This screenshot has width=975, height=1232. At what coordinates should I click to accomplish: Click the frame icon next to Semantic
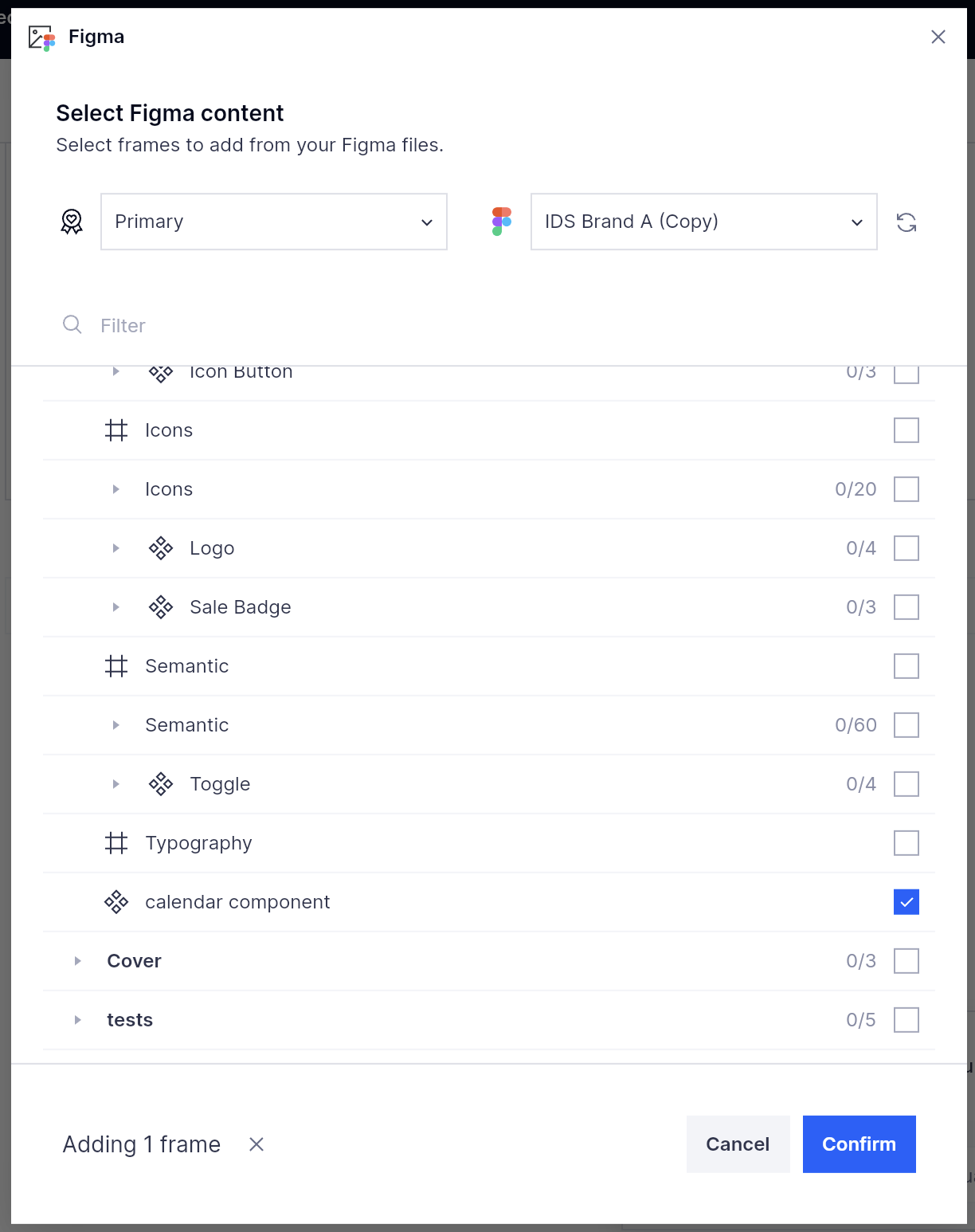(x=116, y=665)
